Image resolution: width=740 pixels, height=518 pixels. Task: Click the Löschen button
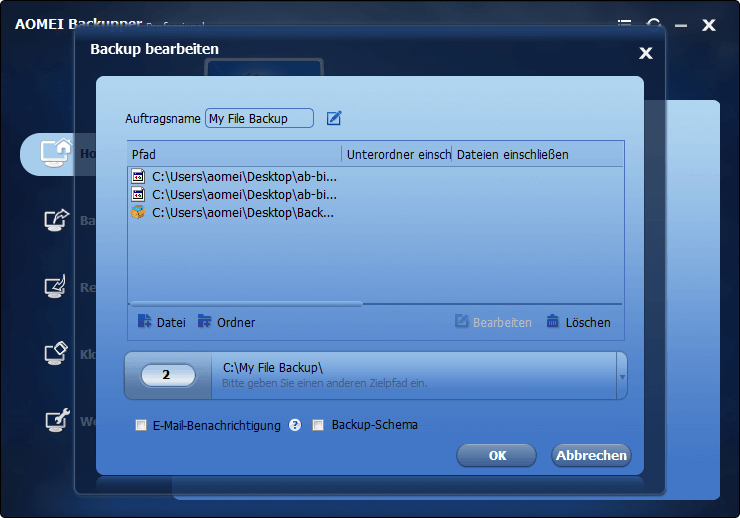(x=579, y=322)
